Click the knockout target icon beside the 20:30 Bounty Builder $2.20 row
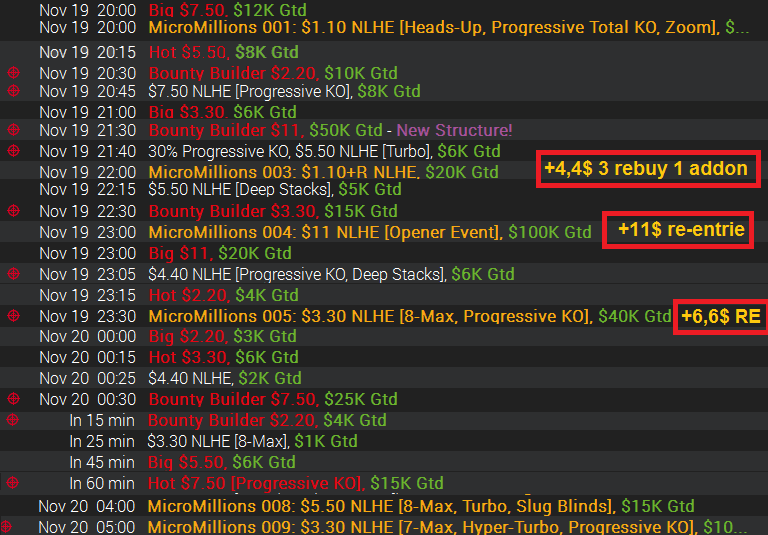This screenshot has width=768, height=535. (14, 73)
